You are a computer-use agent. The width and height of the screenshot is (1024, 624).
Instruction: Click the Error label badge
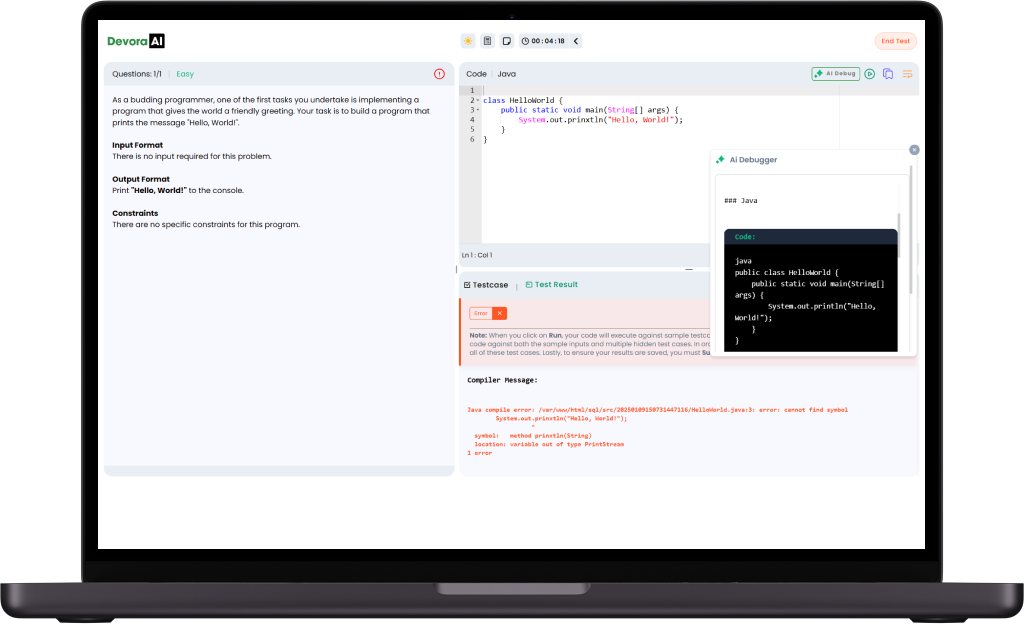coord(481,313)
